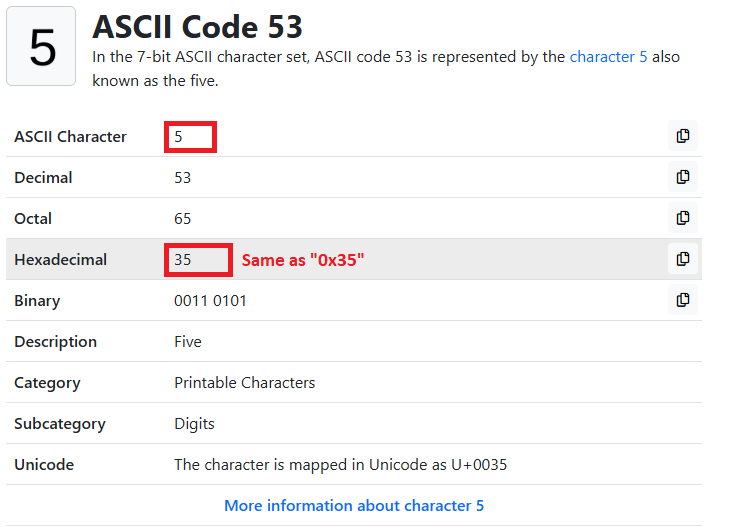Image resolution: width=749 pixels, height=531 pixels.
Task: Click the Octal value 65
Action: point(182,219)
